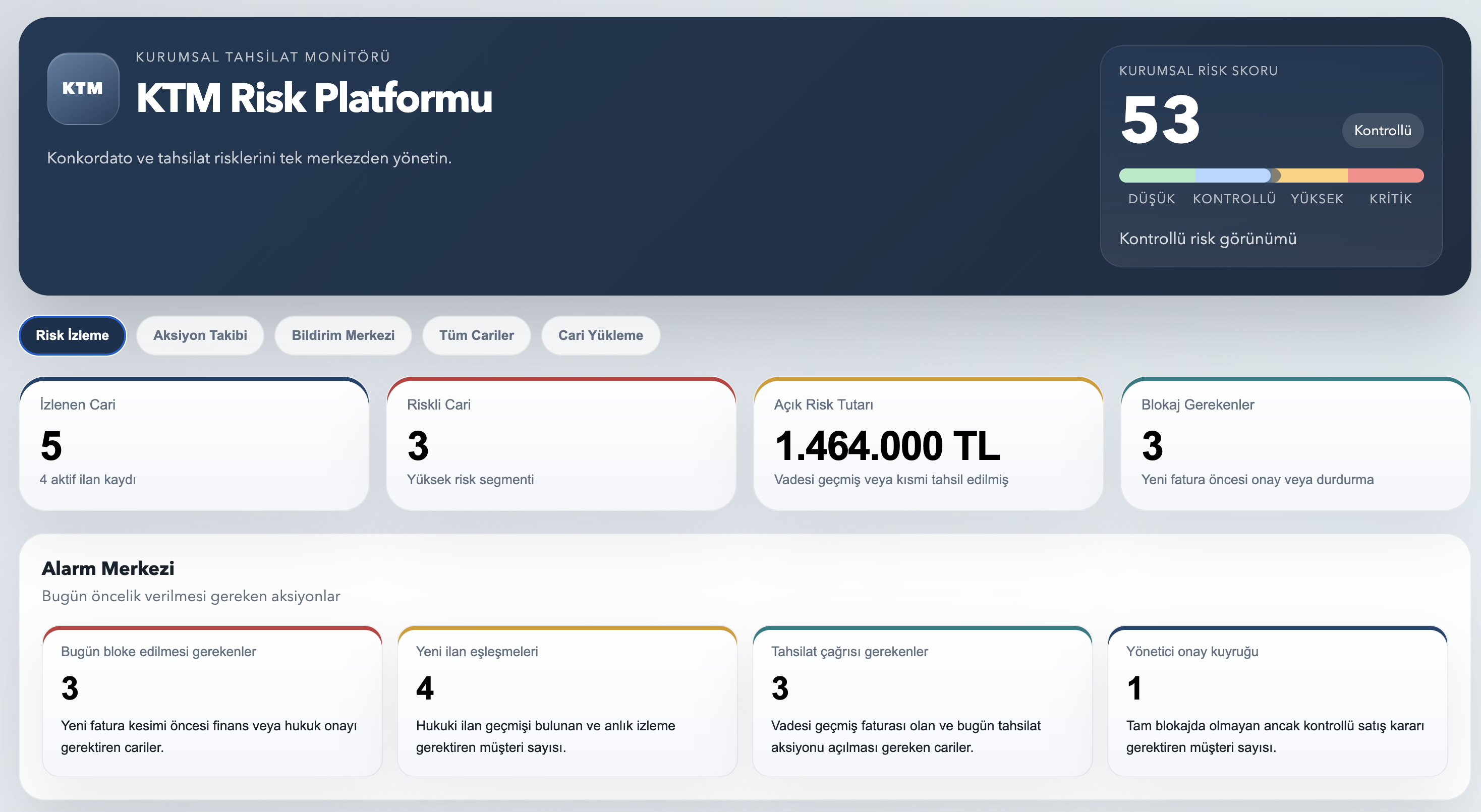Open the İzlenen Cari card
Screen dimensions: 1481x812
(194, 444)
